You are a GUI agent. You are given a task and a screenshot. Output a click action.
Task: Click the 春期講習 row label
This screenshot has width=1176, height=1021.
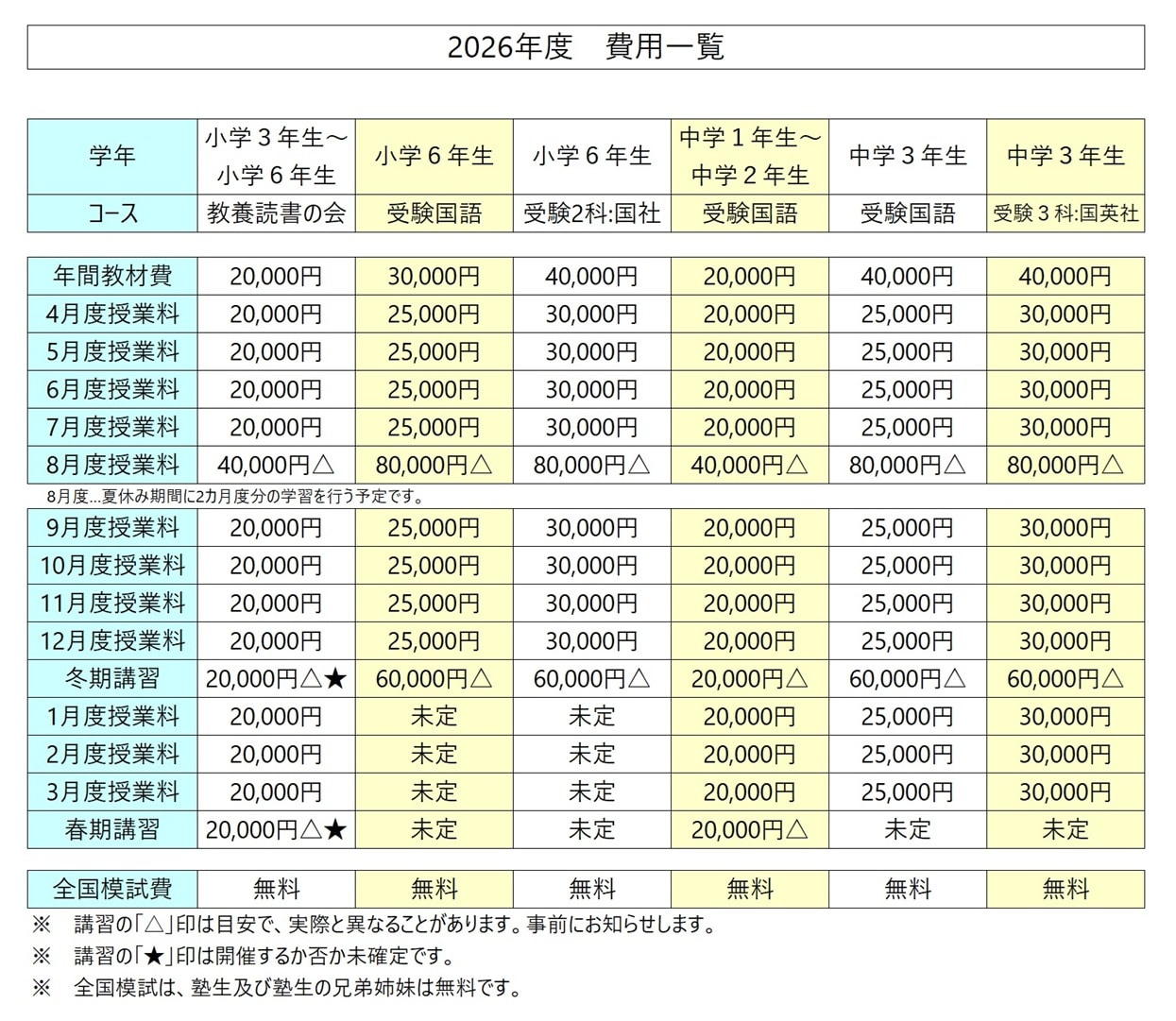[112, 830]
